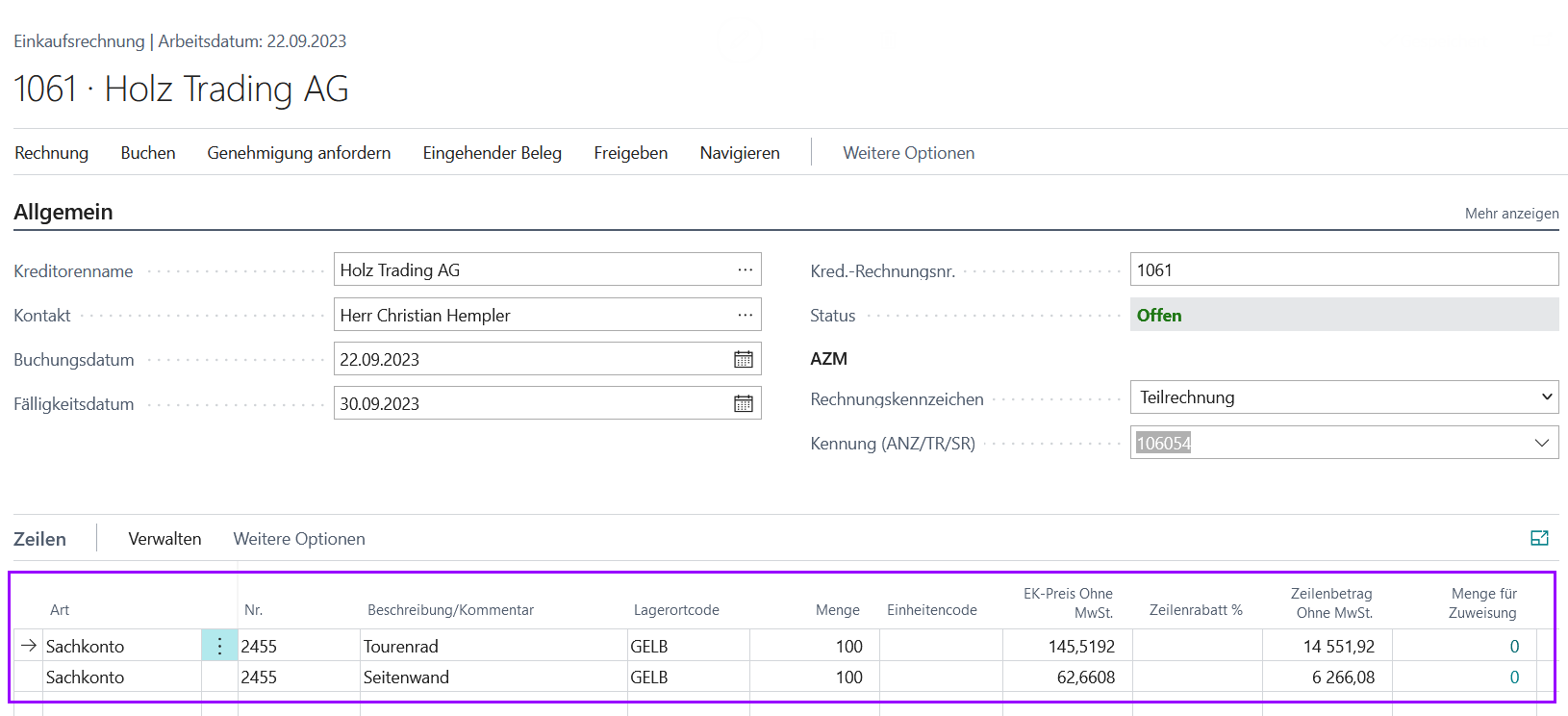Click the EK-Preis 145,5192 cell
This screenshot has height=716, width=1568.
[1068, 646]
